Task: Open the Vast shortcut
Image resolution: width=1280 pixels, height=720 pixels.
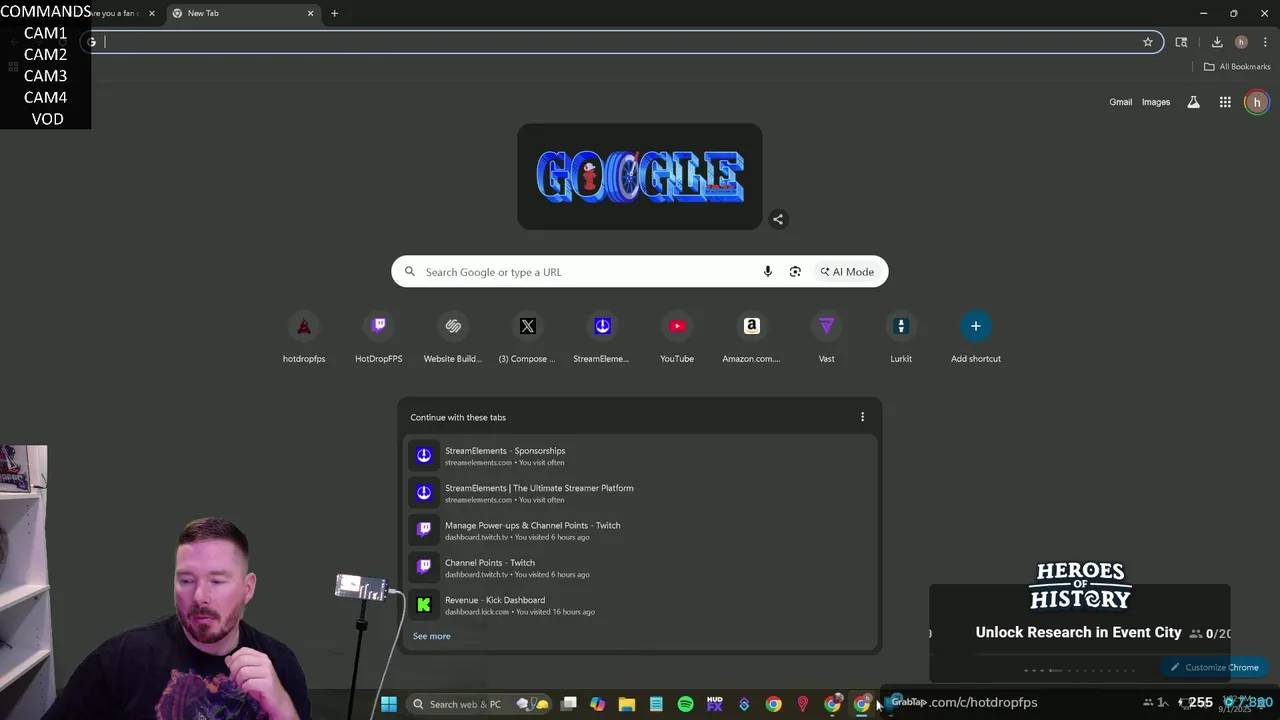Action: pos(826,338)
